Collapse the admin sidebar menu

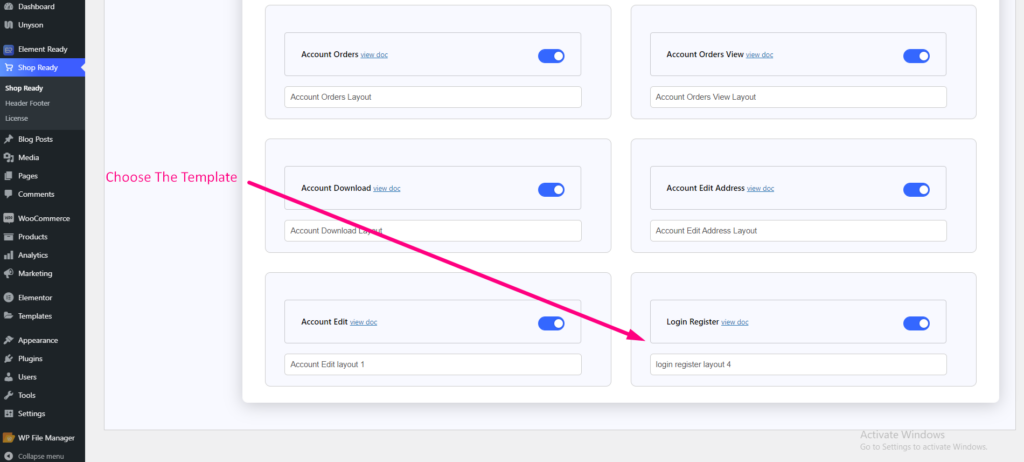[x=40, y=456]
